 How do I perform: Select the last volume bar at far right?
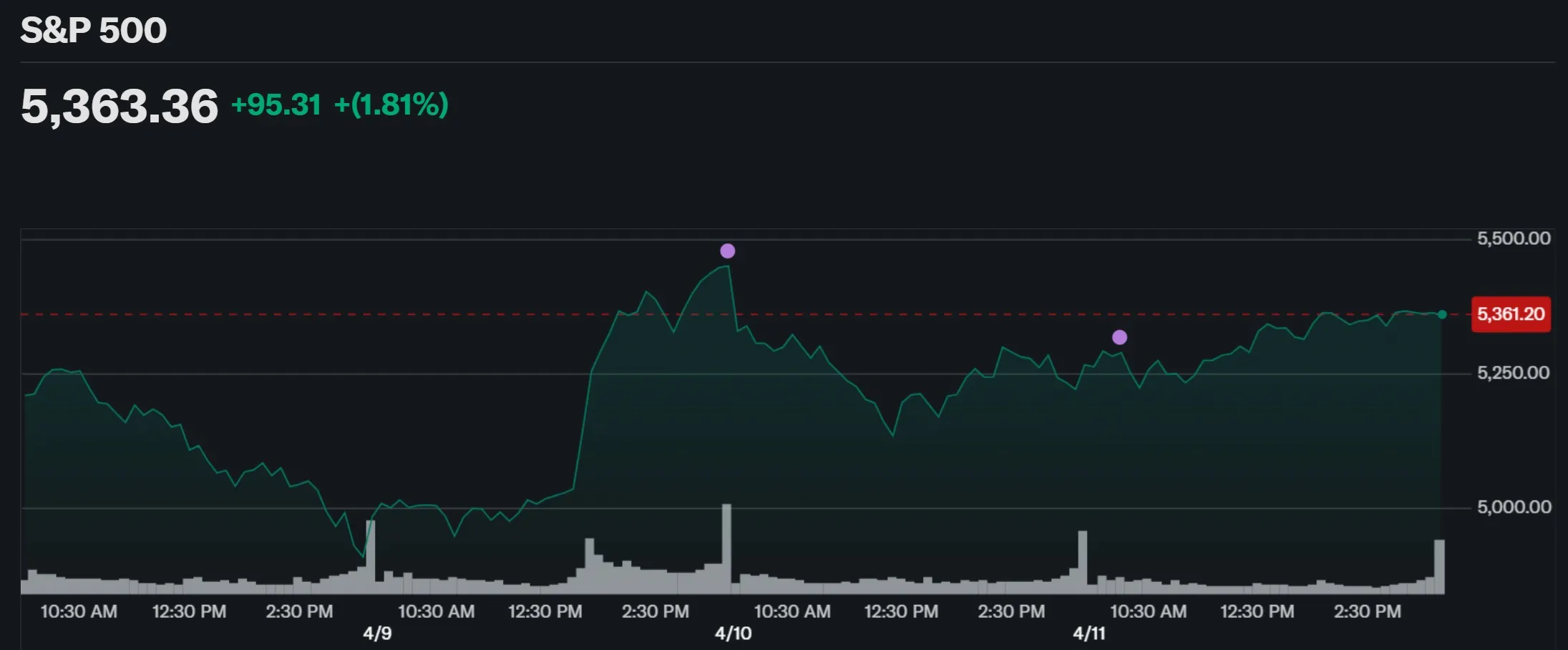(x=1439, y=566)
